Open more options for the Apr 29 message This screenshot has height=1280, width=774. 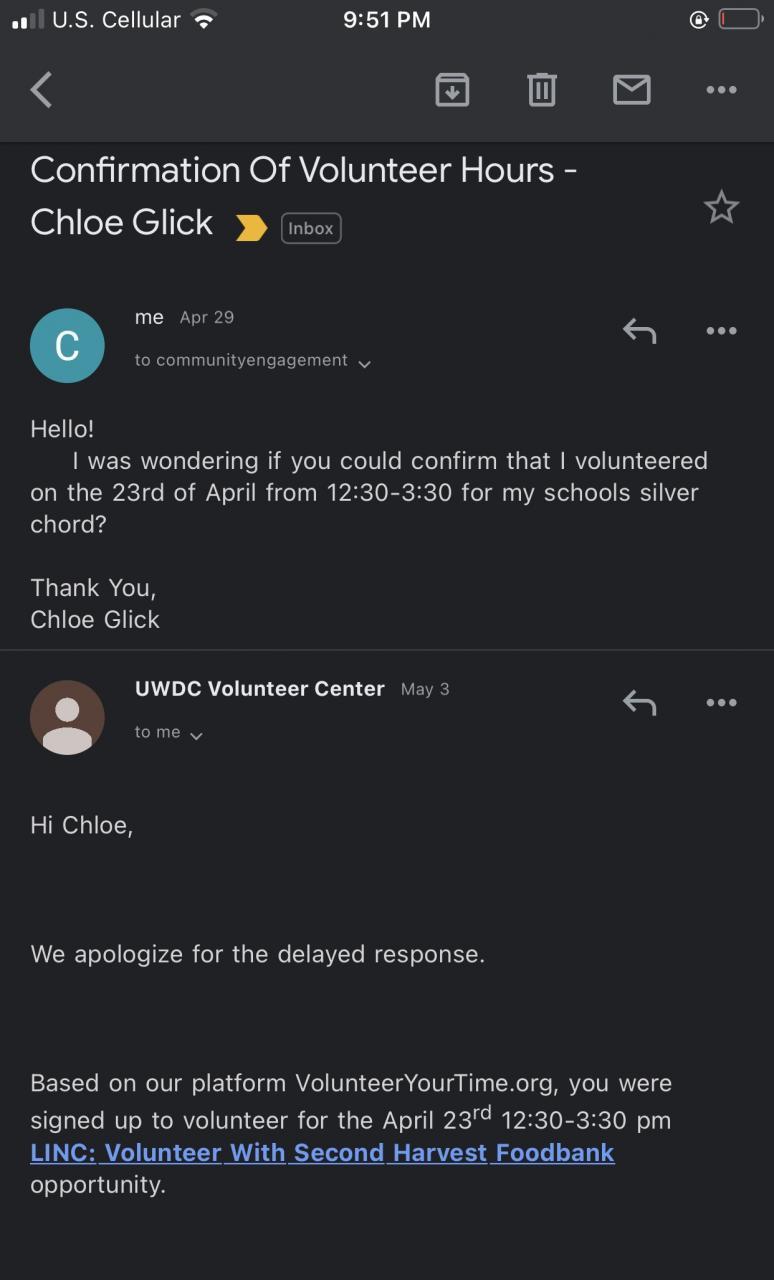tap(721, 330)
